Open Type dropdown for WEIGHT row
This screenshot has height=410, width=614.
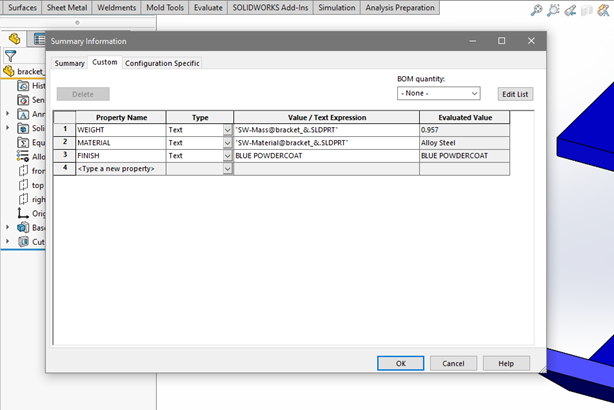[x=228, y=130]
